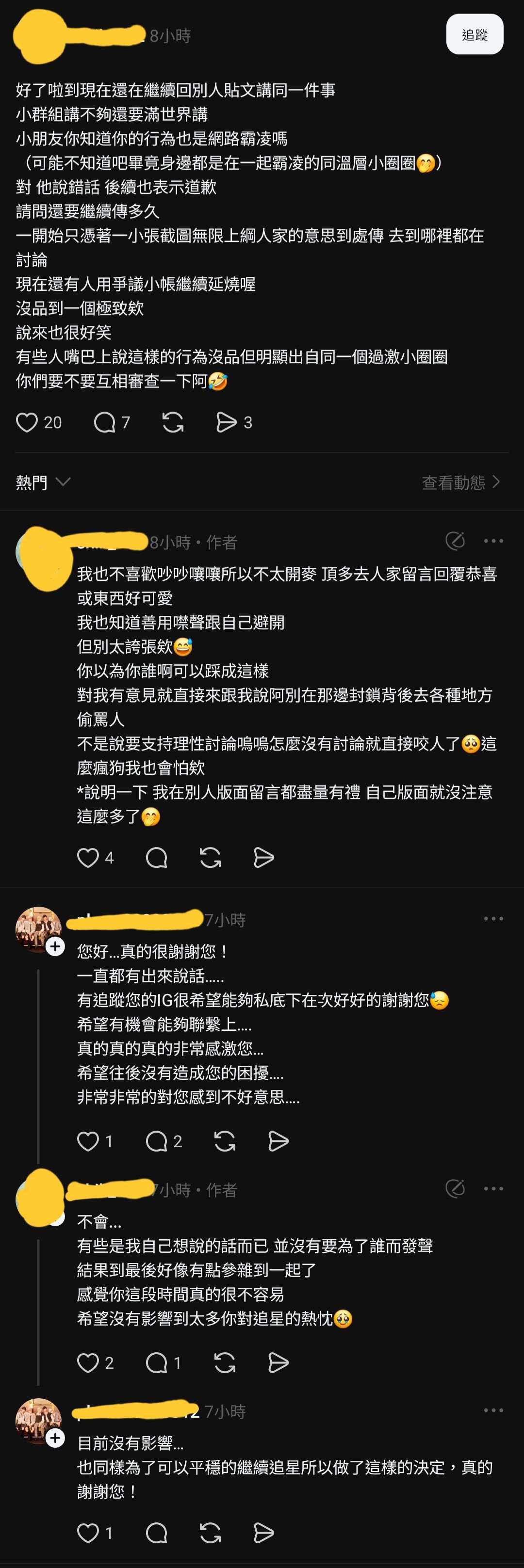Open three-dot menu on 您好 comment
Viewport: 524px width, 1568px height.
click(x=493, y=918)
